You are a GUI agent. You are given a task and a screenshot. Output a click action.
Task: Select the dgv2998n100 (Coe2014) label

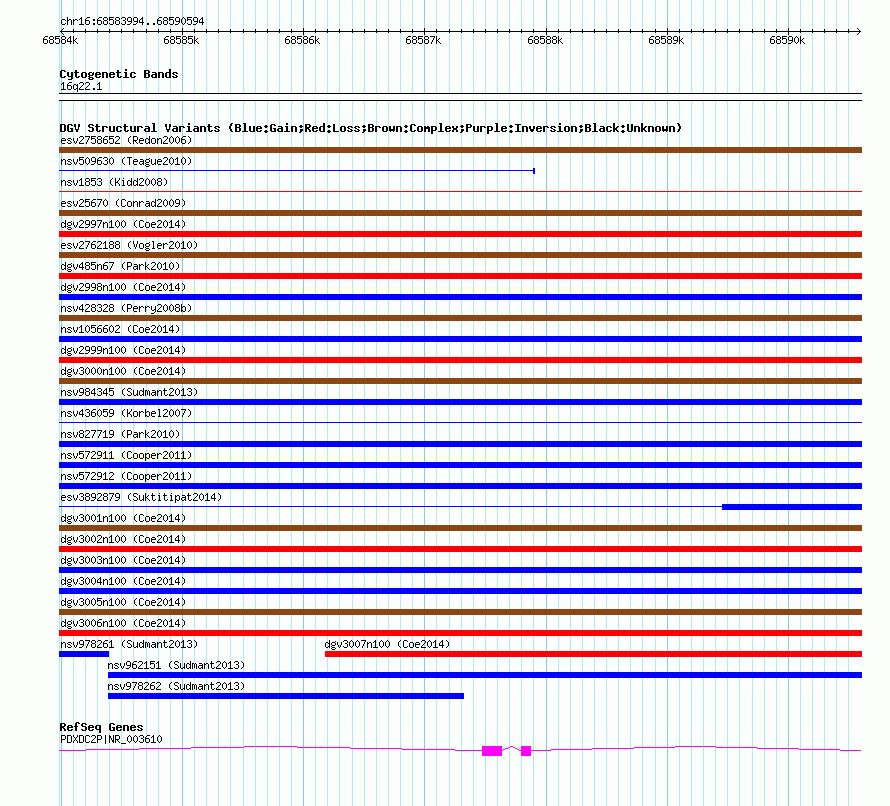point(123,287)
